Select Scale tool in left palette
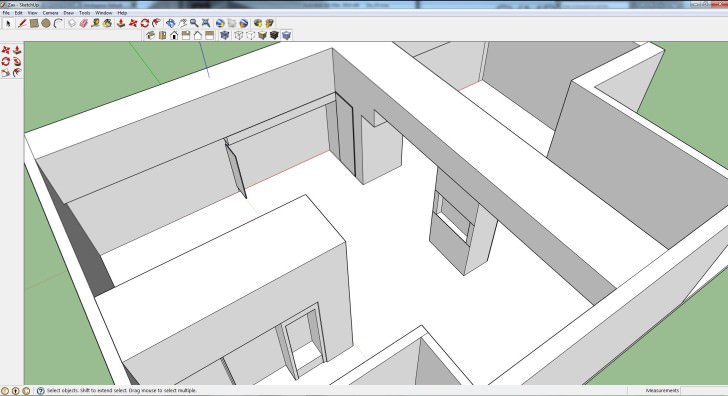The height and width of the screenshot is (396, 728). [x=6, y=72]
